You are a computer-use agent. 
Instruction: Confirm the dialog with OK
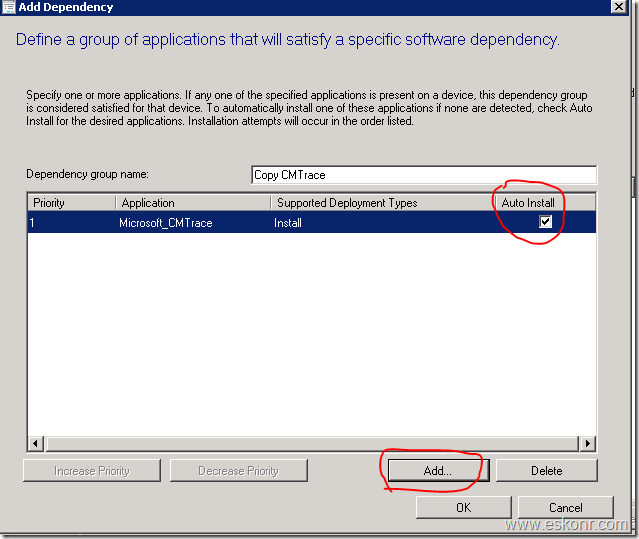point(463,507)
